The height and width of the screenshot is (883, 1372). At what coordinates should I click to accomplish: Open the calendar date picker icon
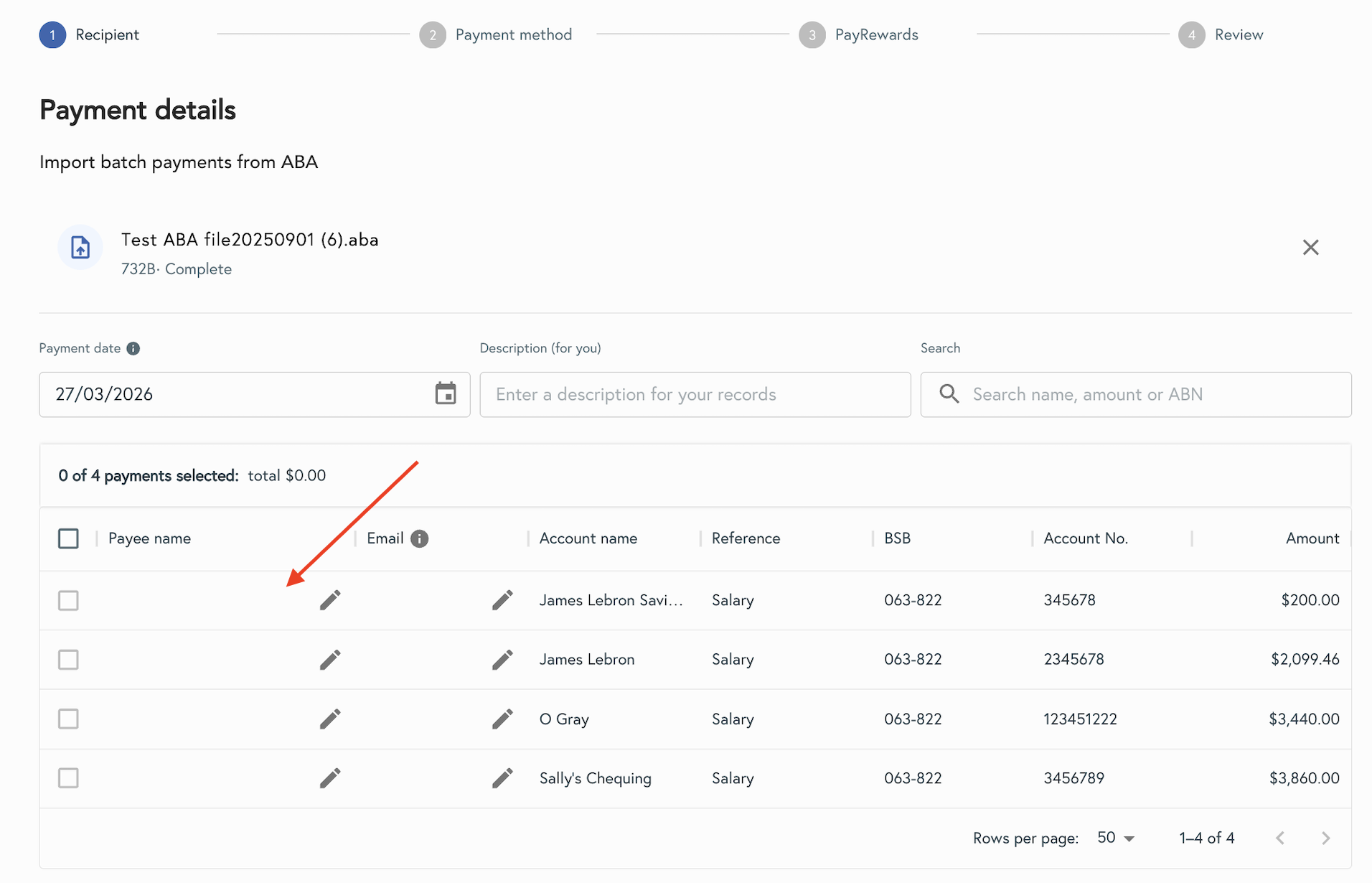point(446,394)
